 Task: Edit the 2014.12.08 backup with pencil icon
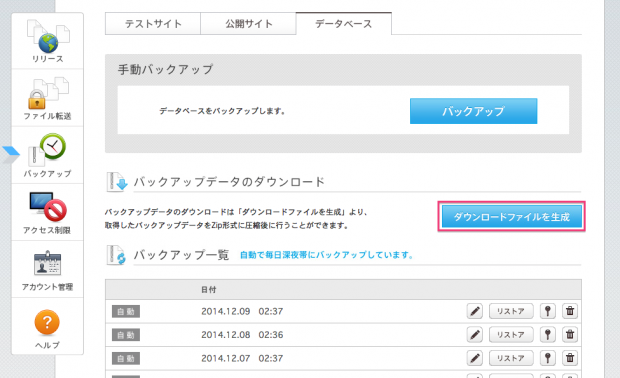pos(475,335)
